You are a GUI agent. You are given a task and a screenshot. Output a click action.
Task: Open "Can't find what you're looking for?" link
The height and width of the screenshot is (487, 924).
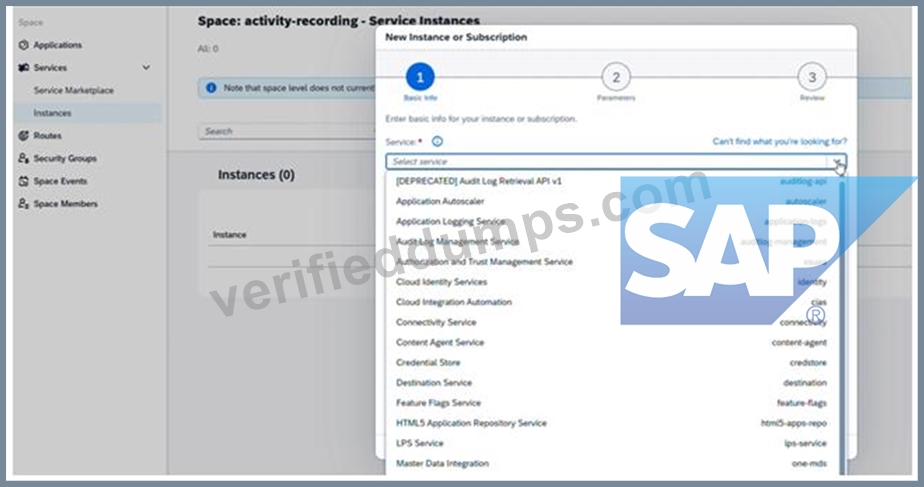click(780, 142)
